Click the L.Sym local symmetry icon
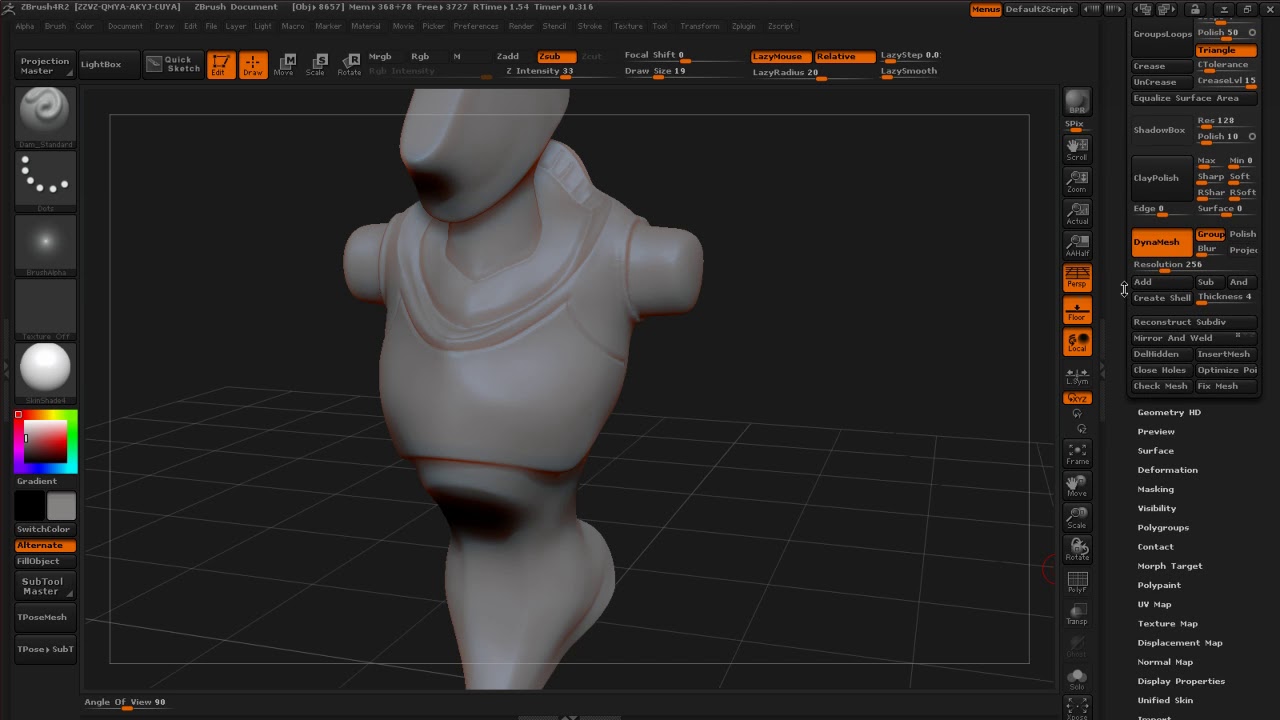This screenshot has width=1280, height=720. click(1077, 375)
